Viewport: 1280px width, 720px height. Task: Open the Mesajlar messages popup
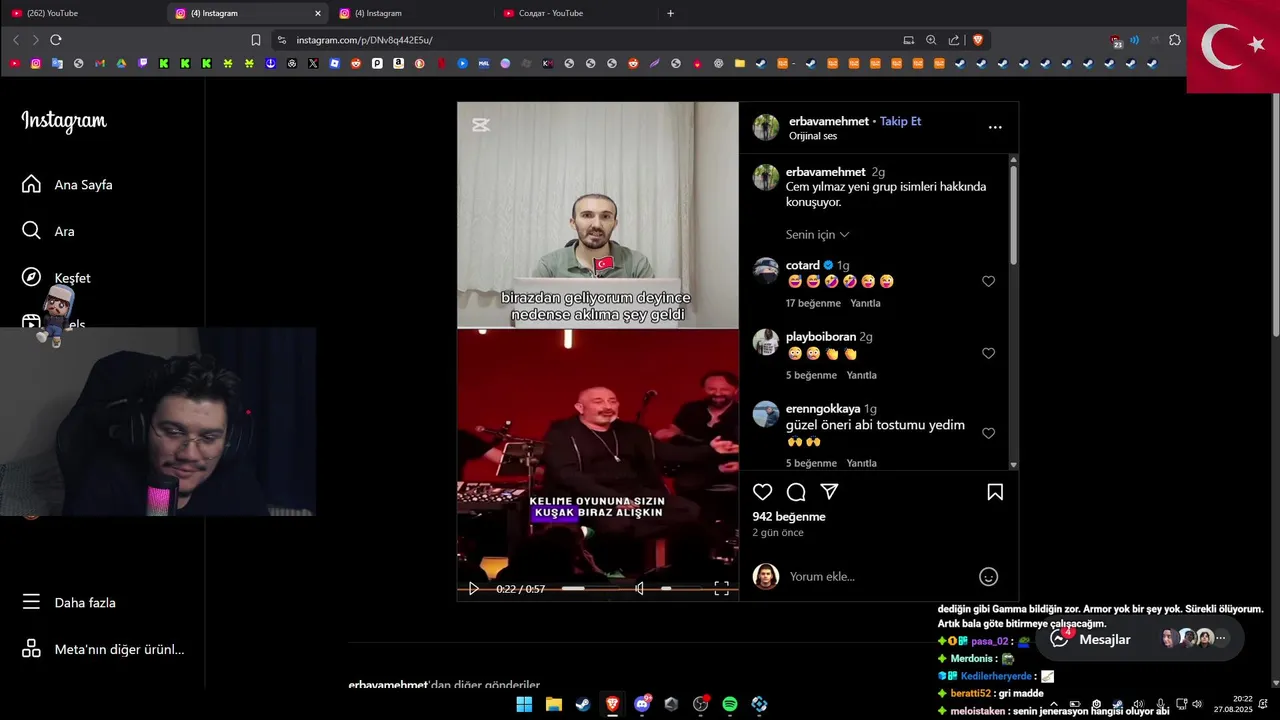coord(1140,638)
